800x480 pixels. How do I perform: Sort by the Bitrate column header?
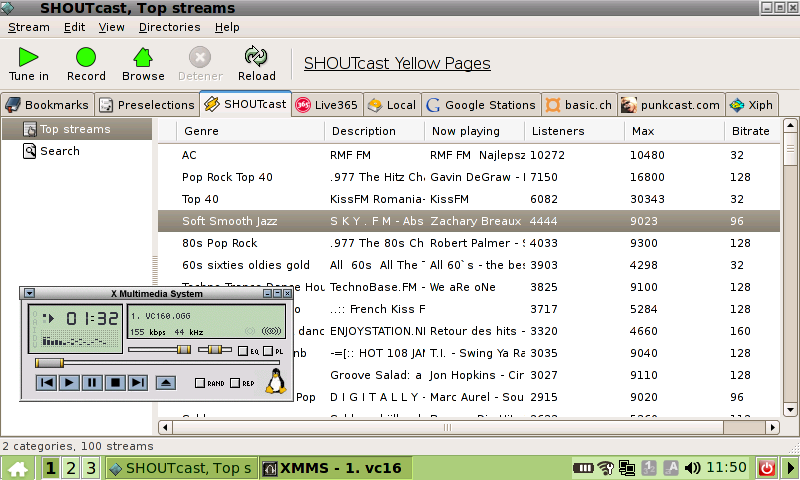click(753, 131)
